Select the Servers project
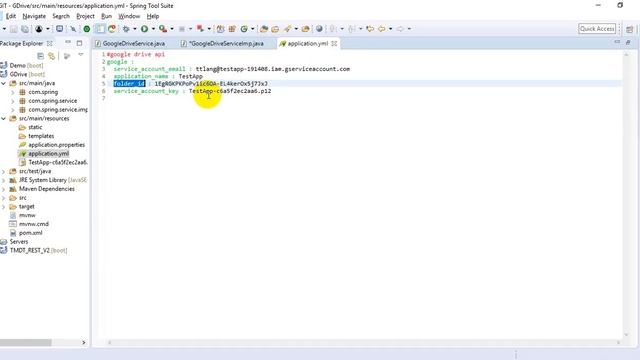 19,242
